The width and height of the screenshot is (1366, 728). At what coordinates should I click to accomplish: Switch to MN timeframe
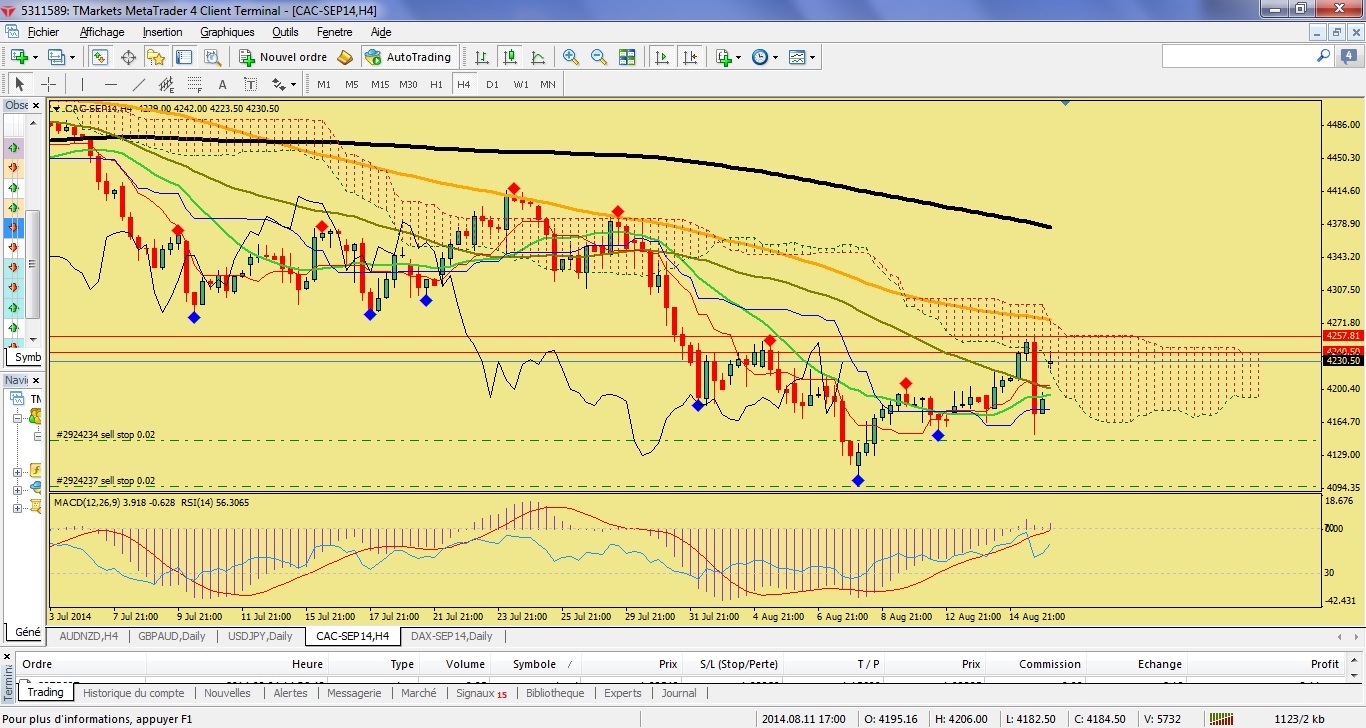[x=548, y=84]
